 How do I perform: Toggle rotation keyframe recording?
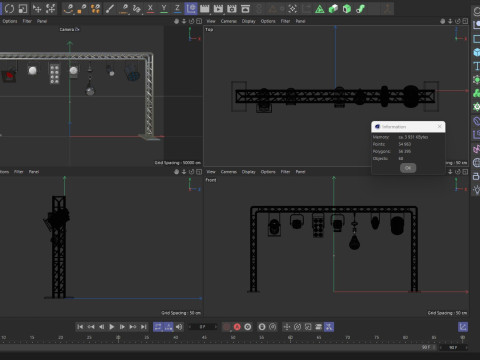point(297,327)
